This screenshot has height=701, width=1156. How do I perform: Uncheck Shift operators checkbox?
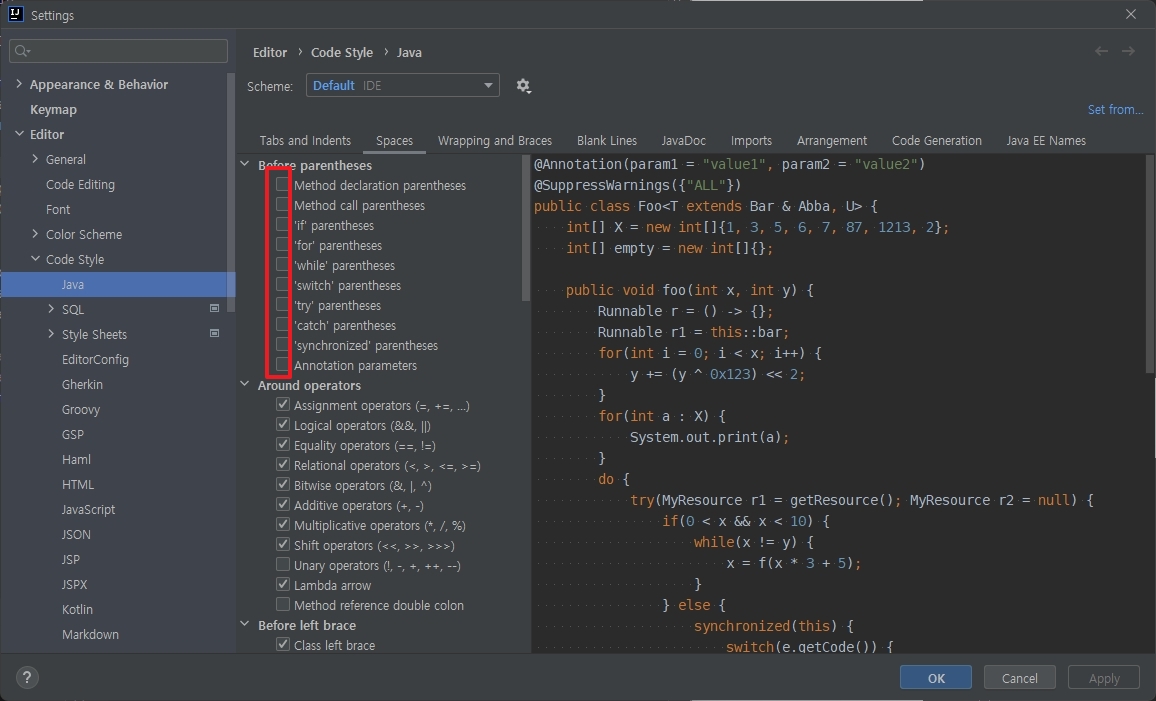click(282, 544)
